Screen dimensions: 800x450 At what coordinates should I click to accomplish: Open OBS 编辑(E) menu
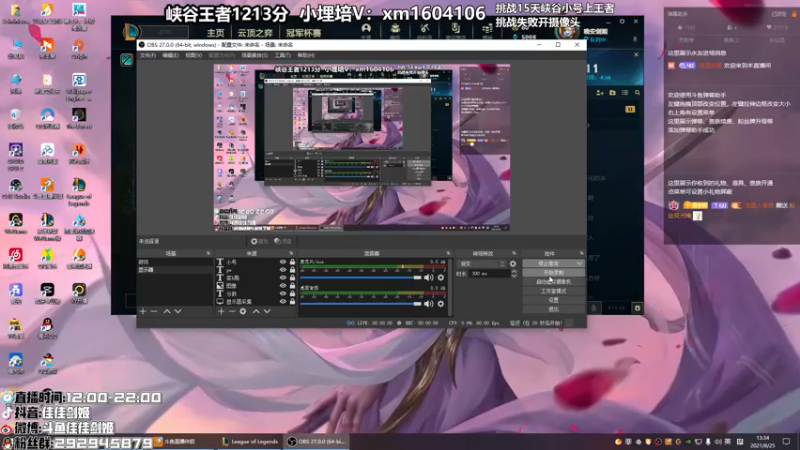click(x=170, y=55)
